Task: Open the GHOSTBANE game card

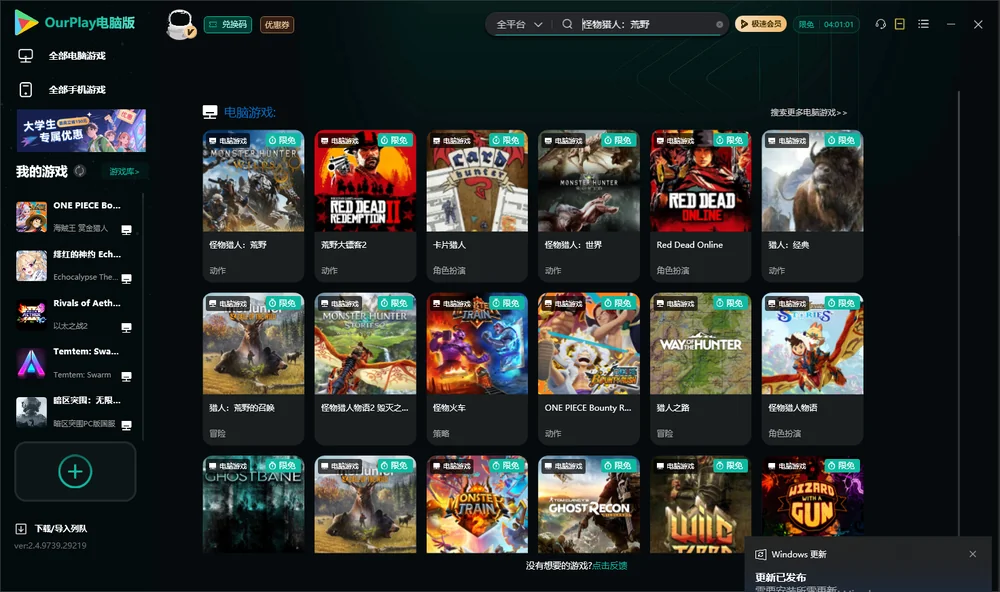Action: (253, 504)
